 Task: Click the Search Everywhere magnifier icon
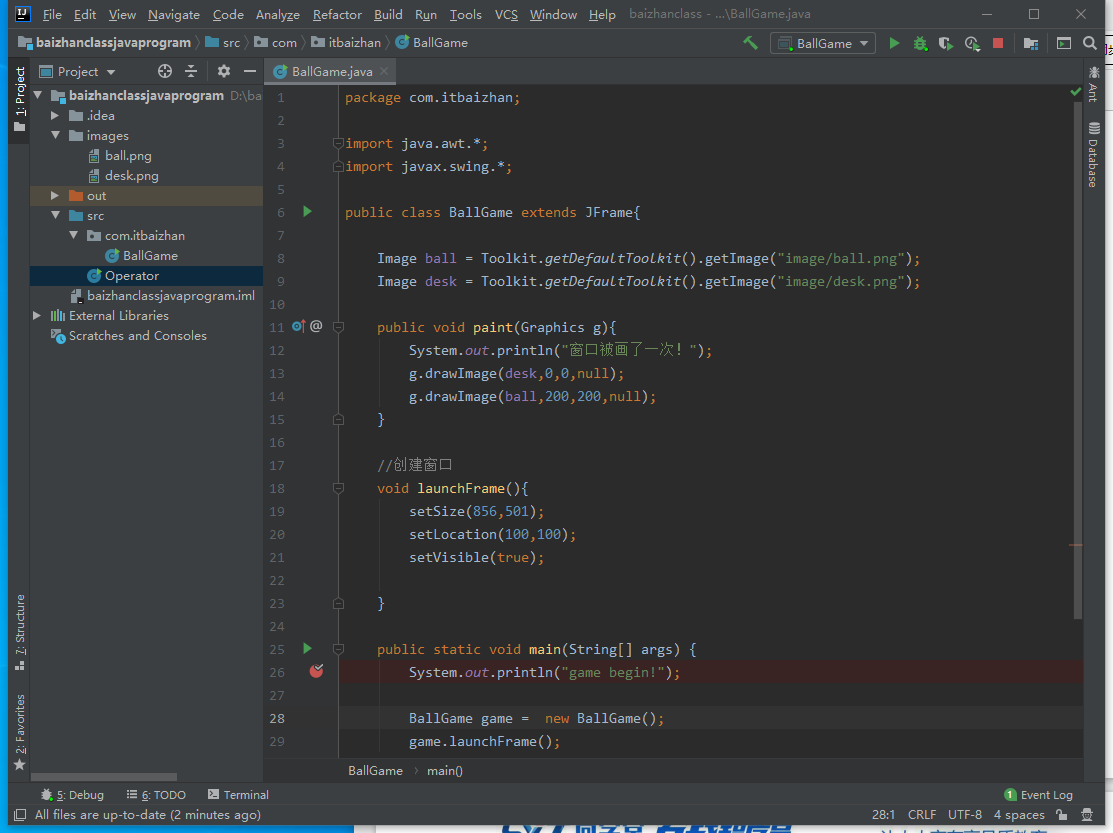[x=1090, y=43]
